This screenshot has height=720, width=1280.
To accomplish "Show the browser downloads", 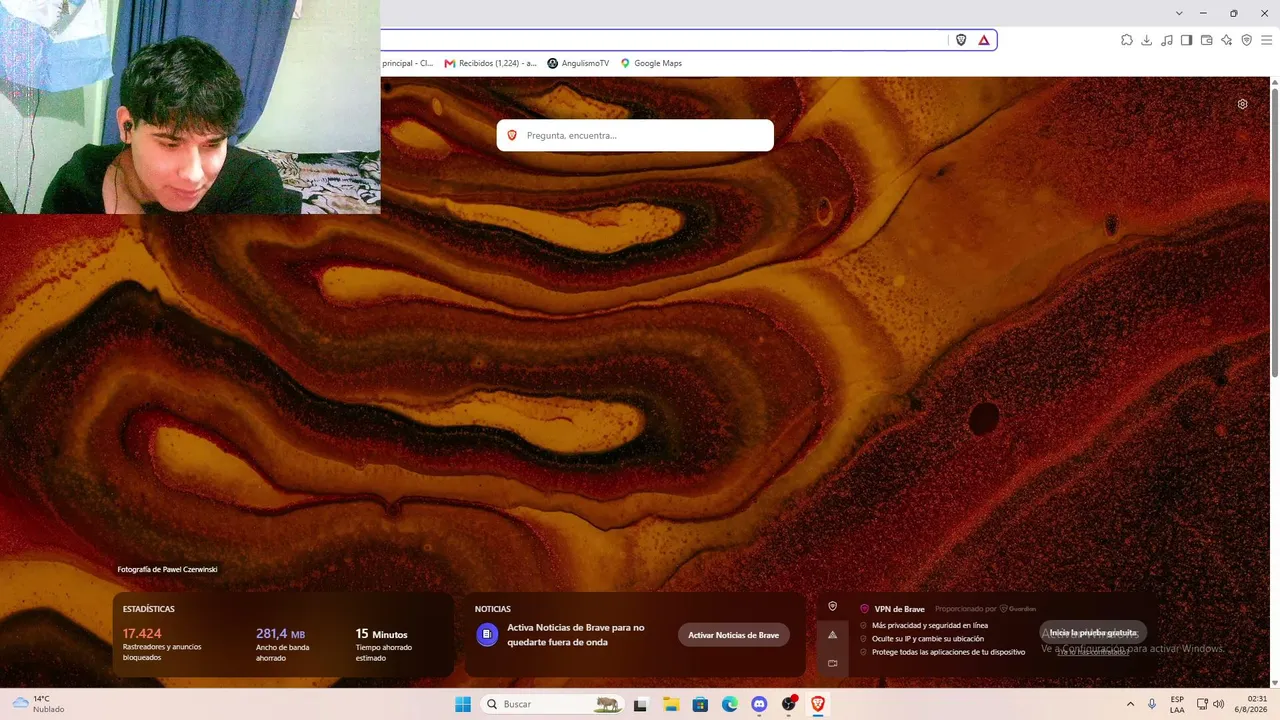I will coord(1147,40).
